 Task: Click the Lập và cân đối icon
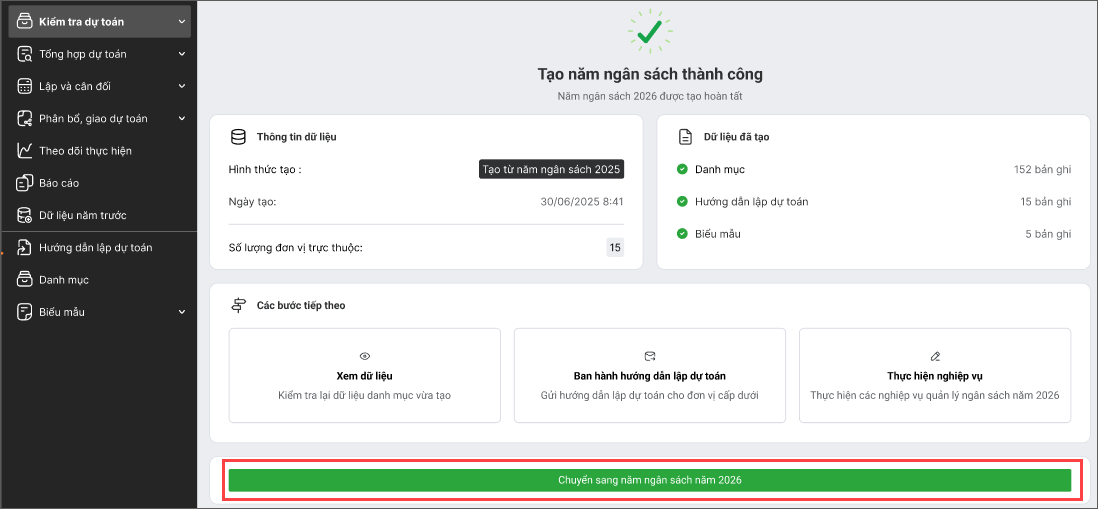[24, 86]
